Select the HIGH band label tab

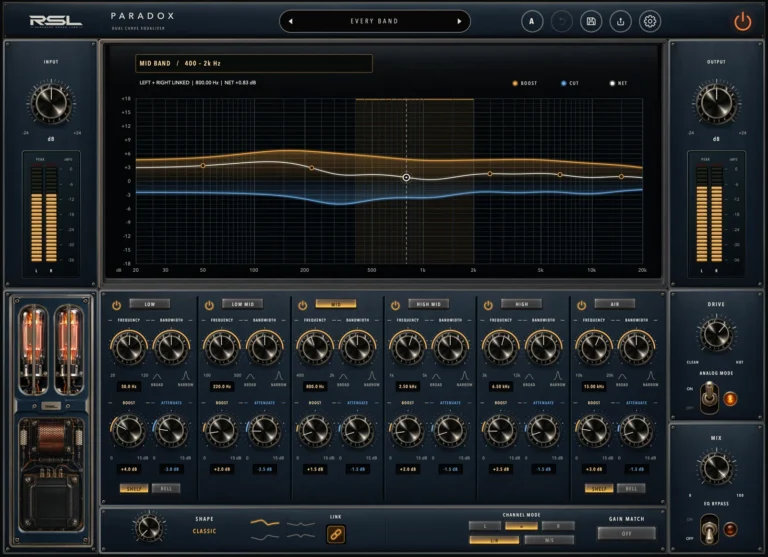522,304
